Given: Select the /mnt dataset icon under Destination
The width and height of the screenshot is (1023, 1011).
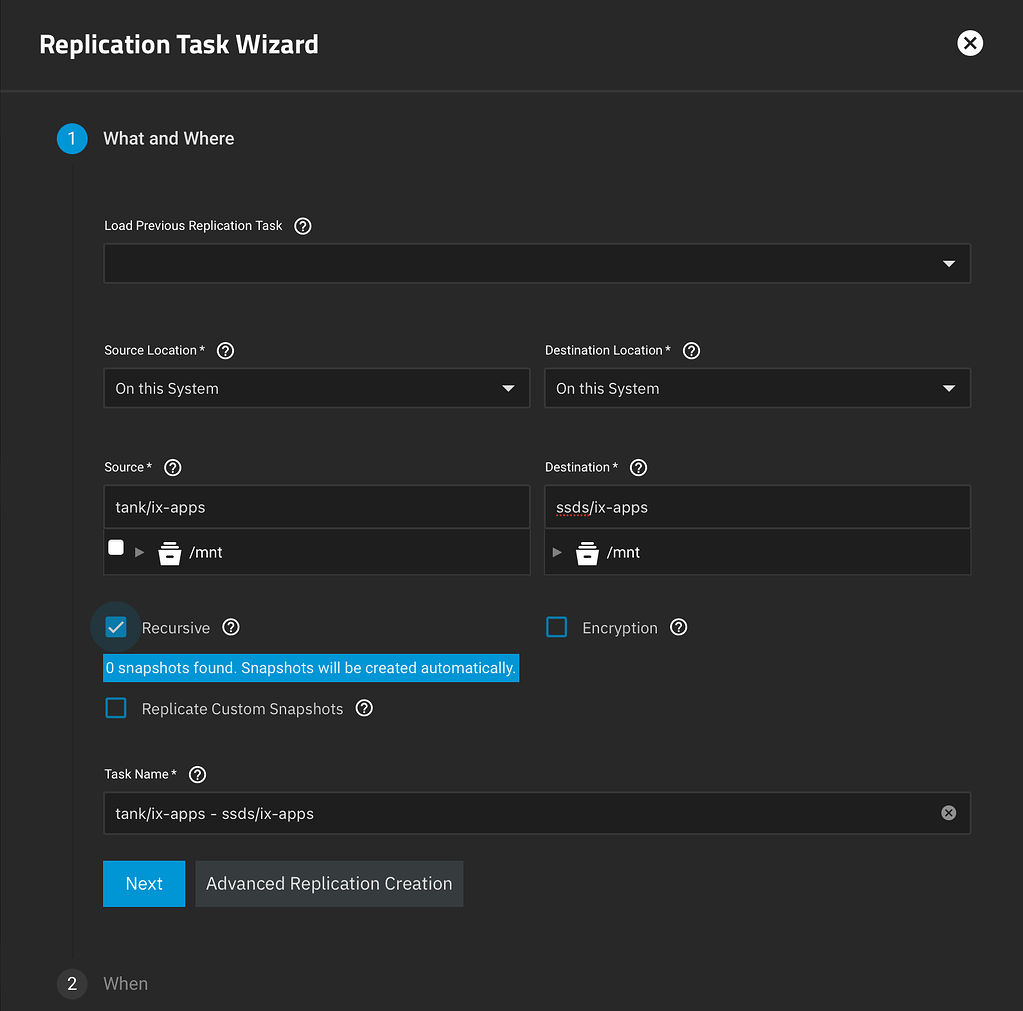Looking at the screenshot, I should (x=586, y=551).
